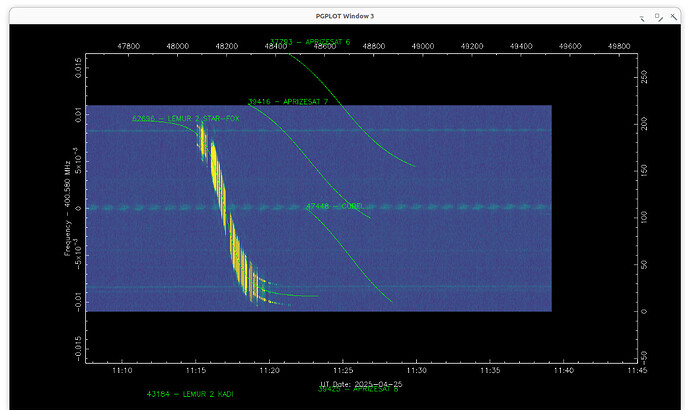Click the PGPLOT Window 3 title
The width and height of the screenshot is (690, 410).
click(x=345, y=16)
